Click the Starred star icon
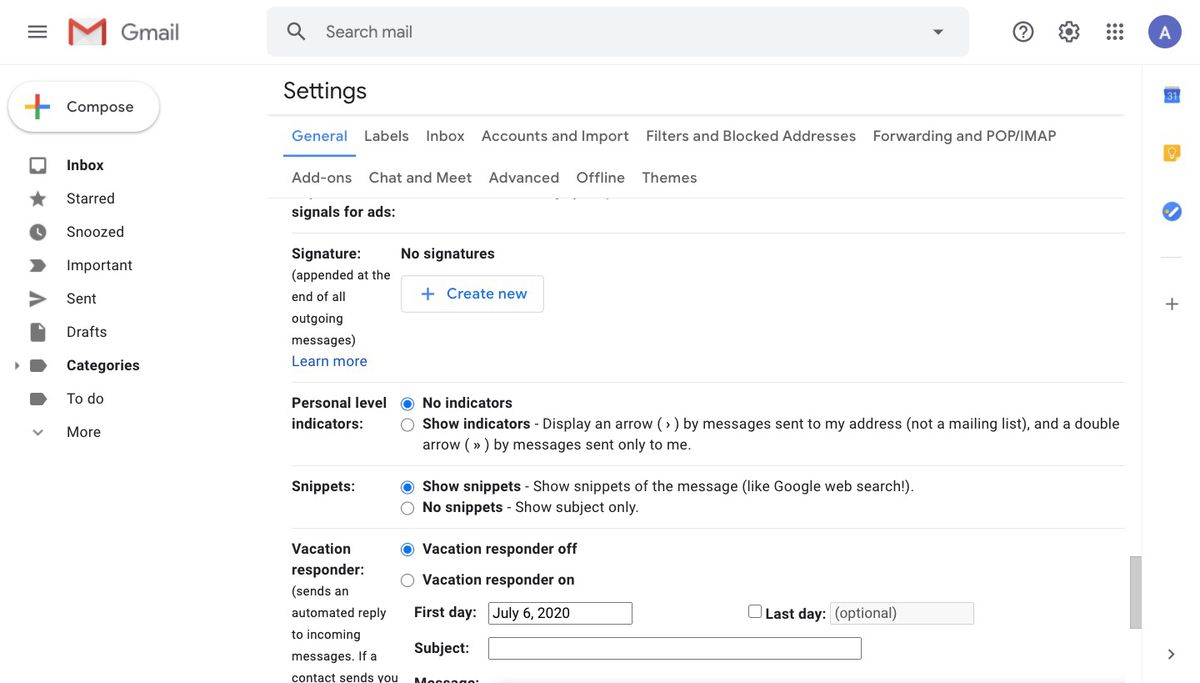1200x683 pixels. pyautogui.click(x=38, y=198)
